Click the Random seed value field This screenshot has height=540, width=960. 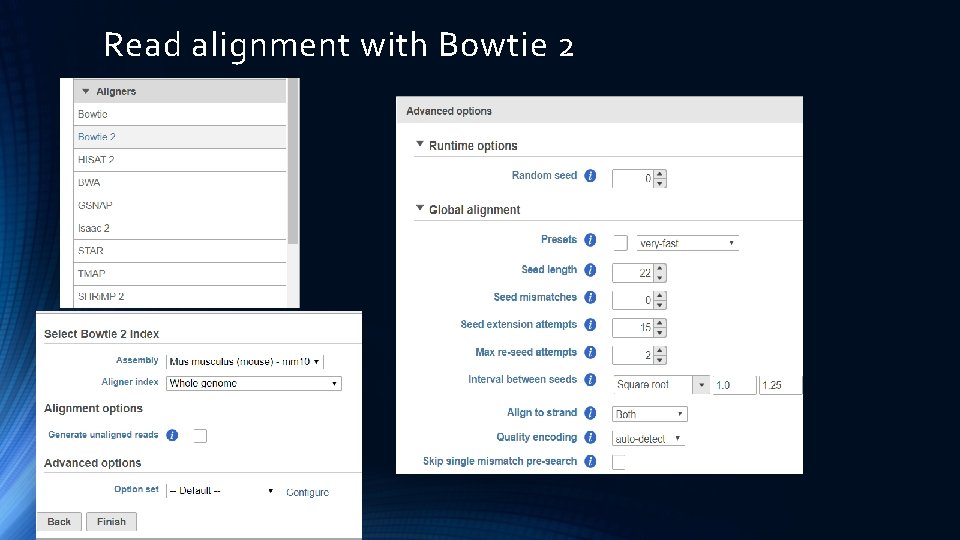click(632, 178)
